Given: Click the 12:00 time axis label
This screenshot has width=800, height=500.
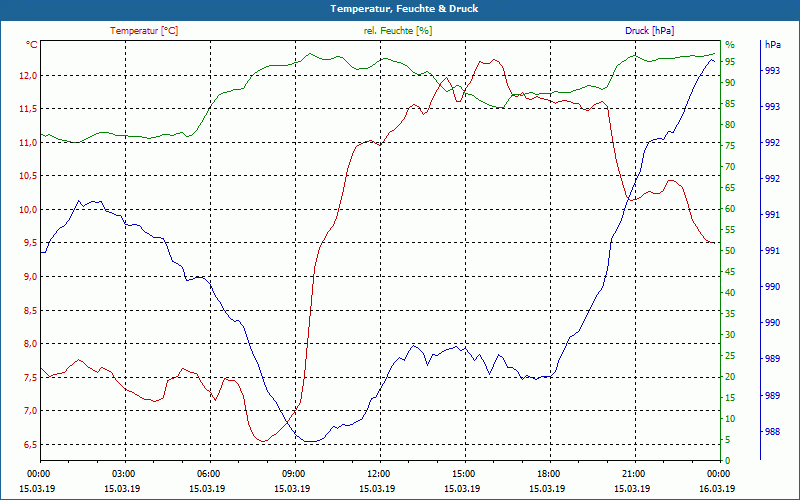Looking at the screenshot, I should (377, 473).
